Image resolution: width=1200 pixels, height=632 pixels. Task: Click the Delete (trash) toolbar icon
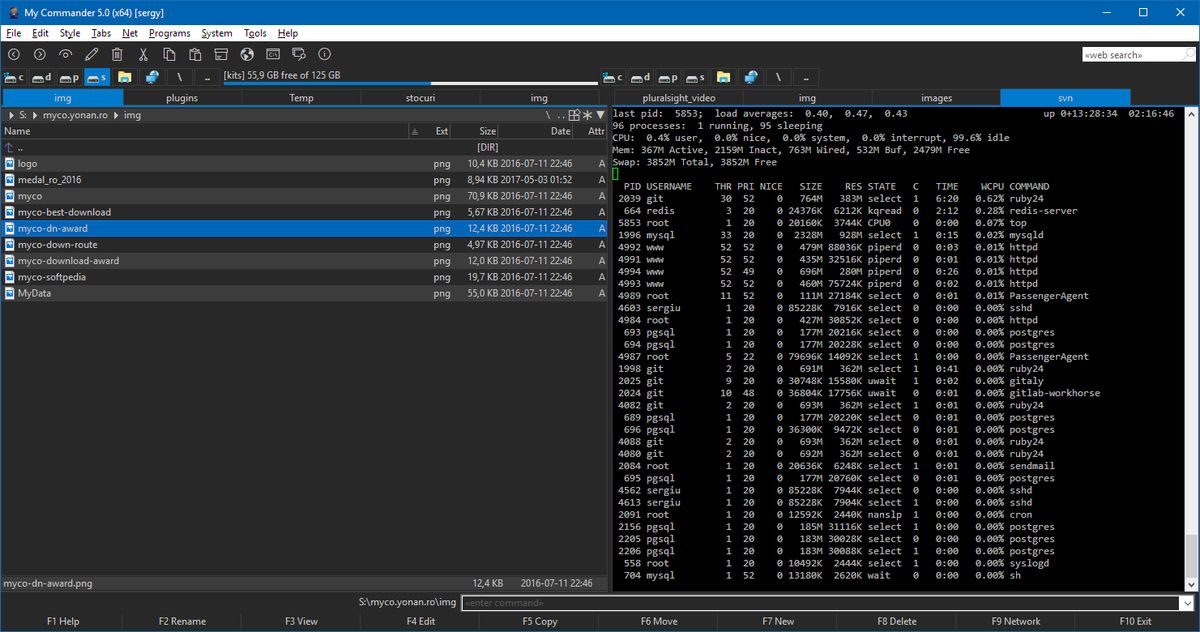[x=116, y=54]
